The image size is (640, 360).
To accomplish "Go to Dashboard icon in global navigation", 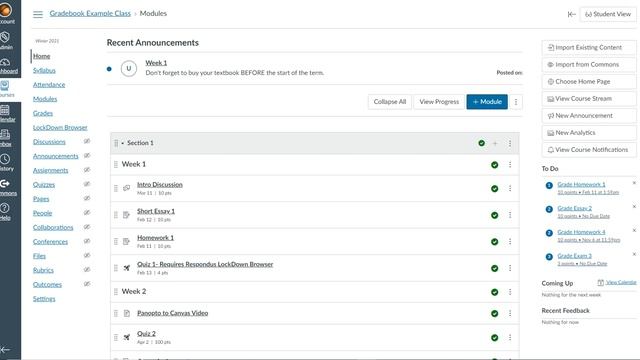I will pyautogui.click(x=5, y=62).
